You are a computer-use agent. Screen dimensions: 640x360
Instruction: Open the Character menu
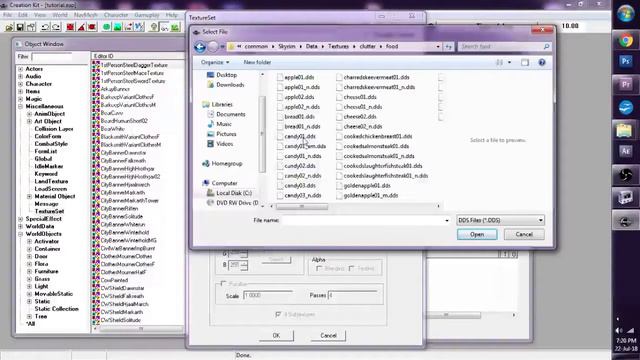(116, 15)
